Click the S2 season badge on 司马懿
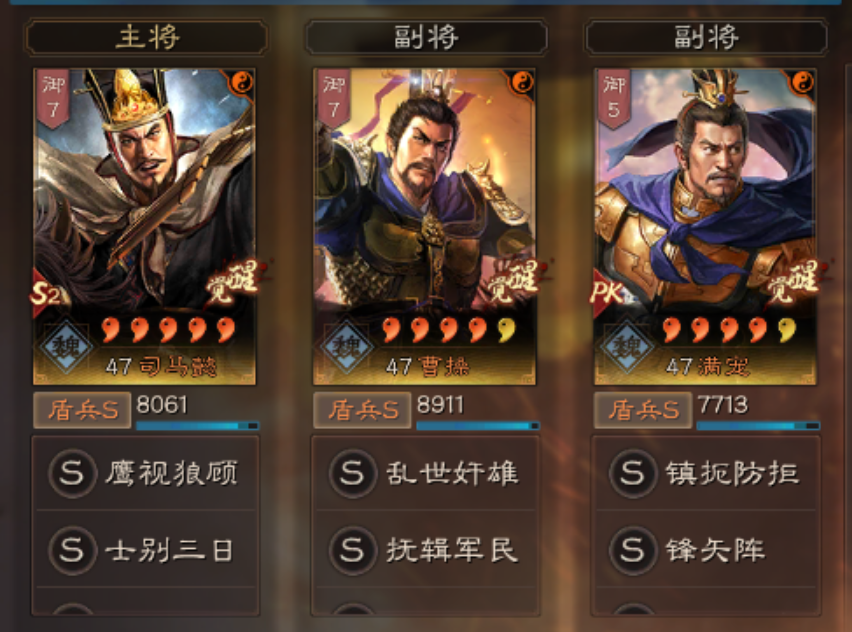Screen dimensions: 852x632 46,294
